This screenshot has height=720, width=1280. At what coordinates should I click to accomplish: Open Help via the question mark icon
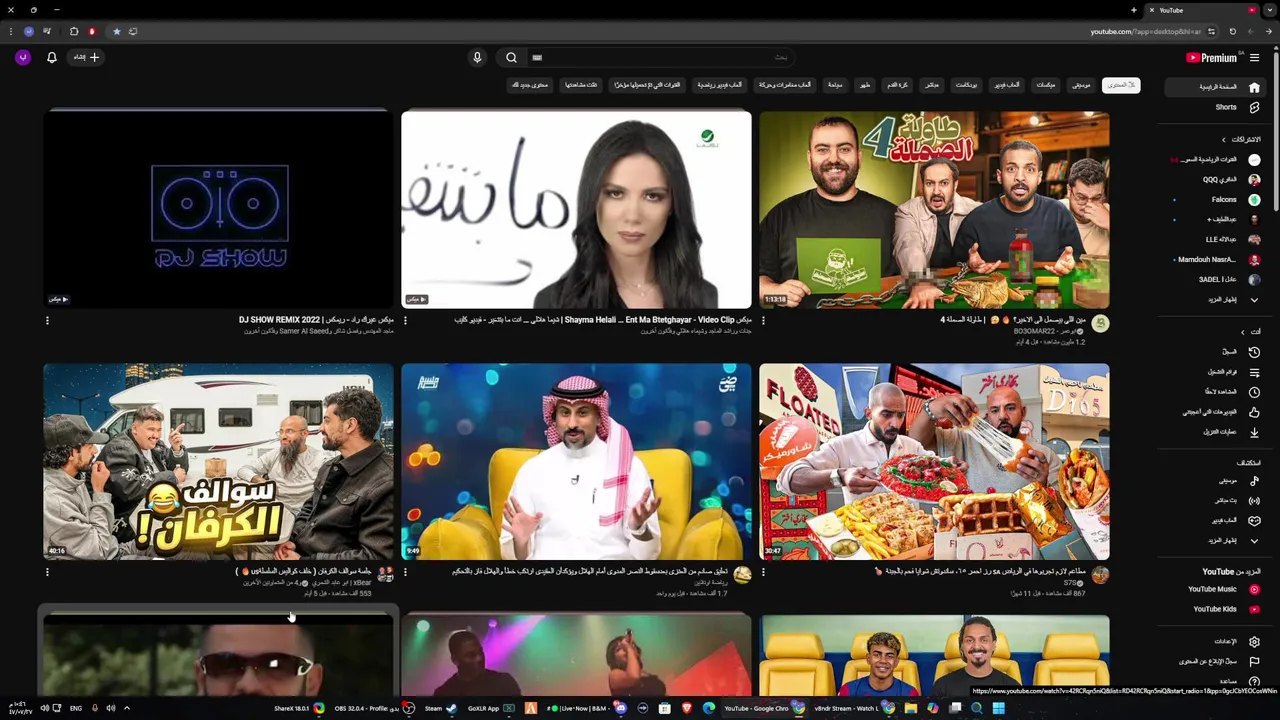1254,681
